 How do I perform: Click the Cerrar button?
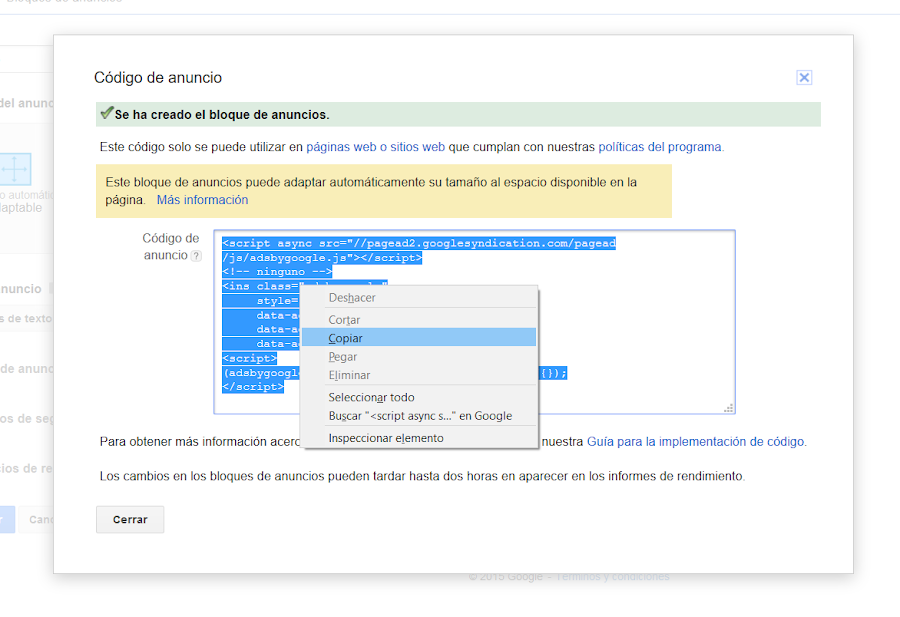(130, 519)
